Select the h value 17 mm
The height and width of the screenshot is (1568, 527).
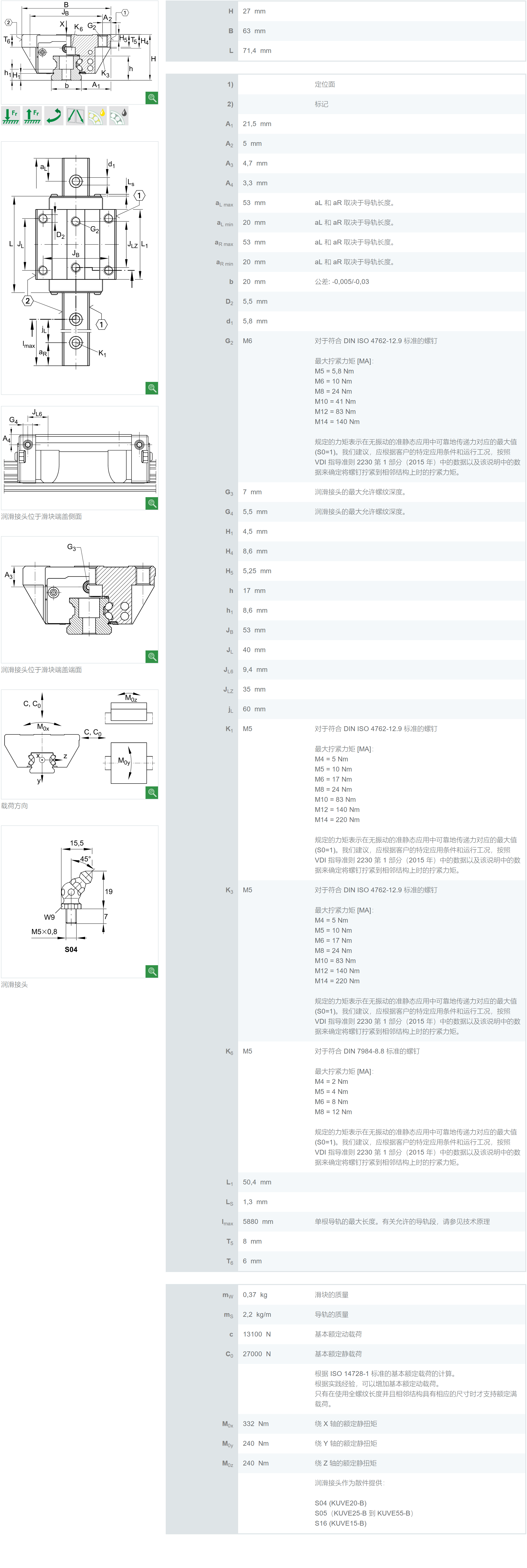[254, 591]
